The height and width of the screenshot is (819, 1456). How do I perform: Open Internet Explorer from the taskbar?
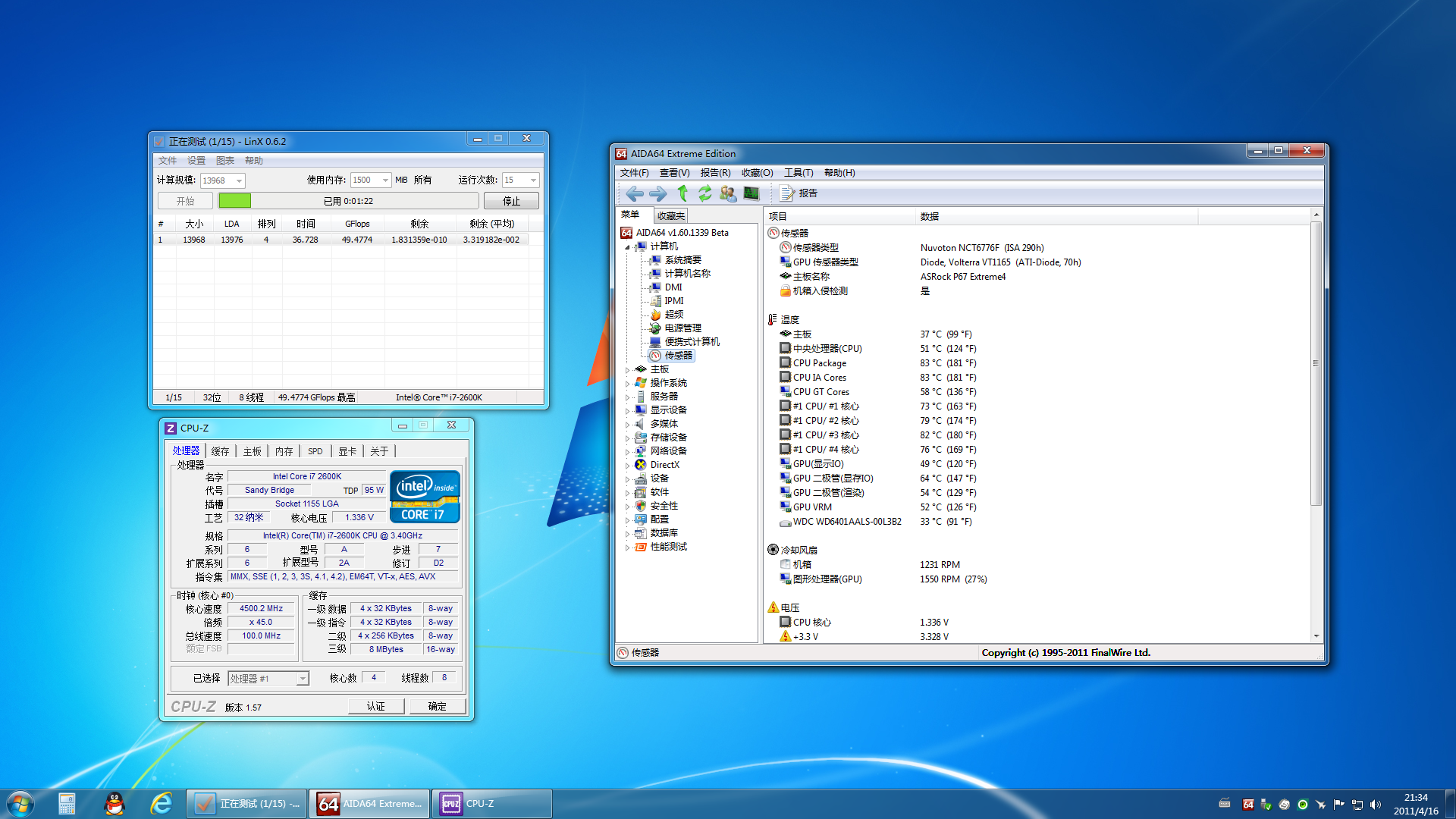click(x=161, y=804)
